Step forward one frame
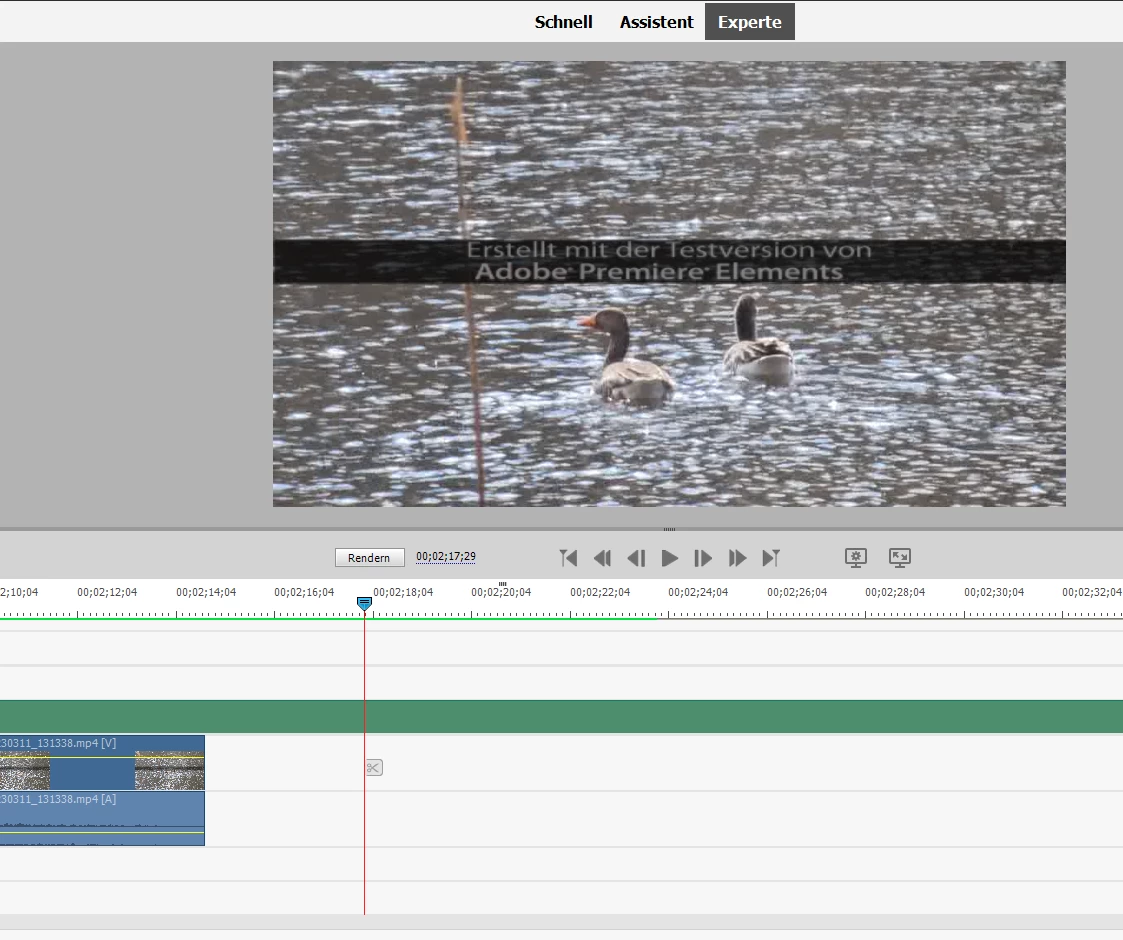The width and height of the screenshot is (1123, 940). [x=703, y=557]
